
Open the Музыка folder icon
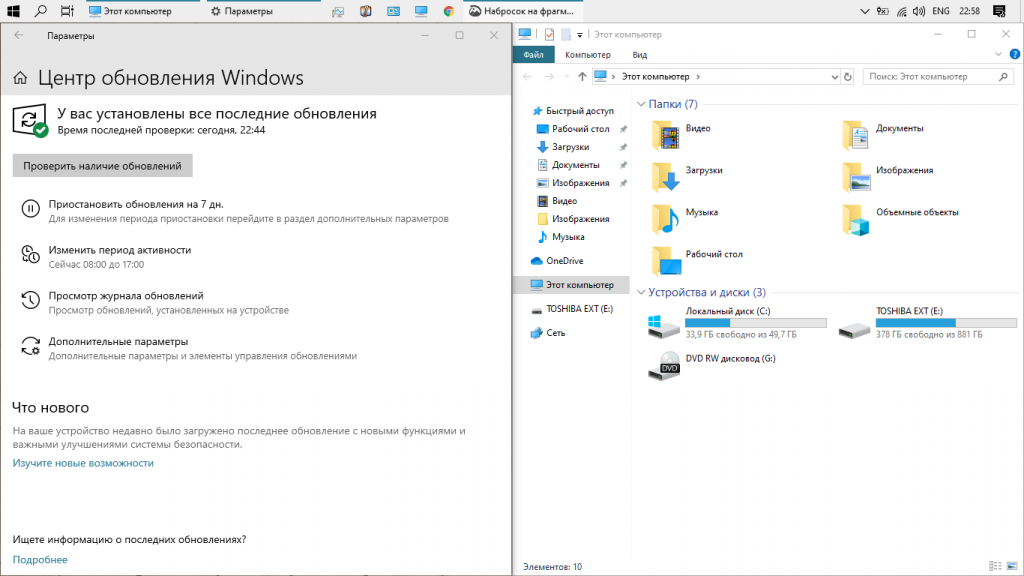pos(666,219)
